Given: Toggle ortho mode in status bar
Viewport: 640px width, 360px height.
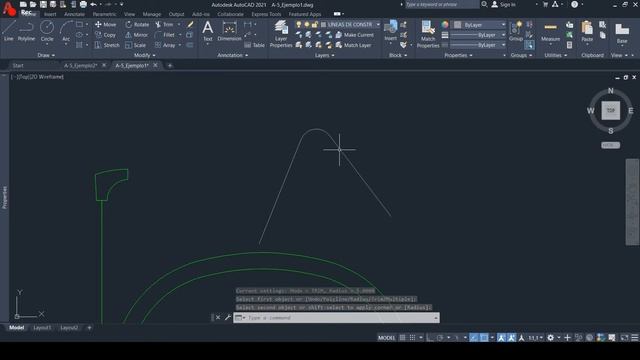Looking at the screenshot, I should 430,338.
